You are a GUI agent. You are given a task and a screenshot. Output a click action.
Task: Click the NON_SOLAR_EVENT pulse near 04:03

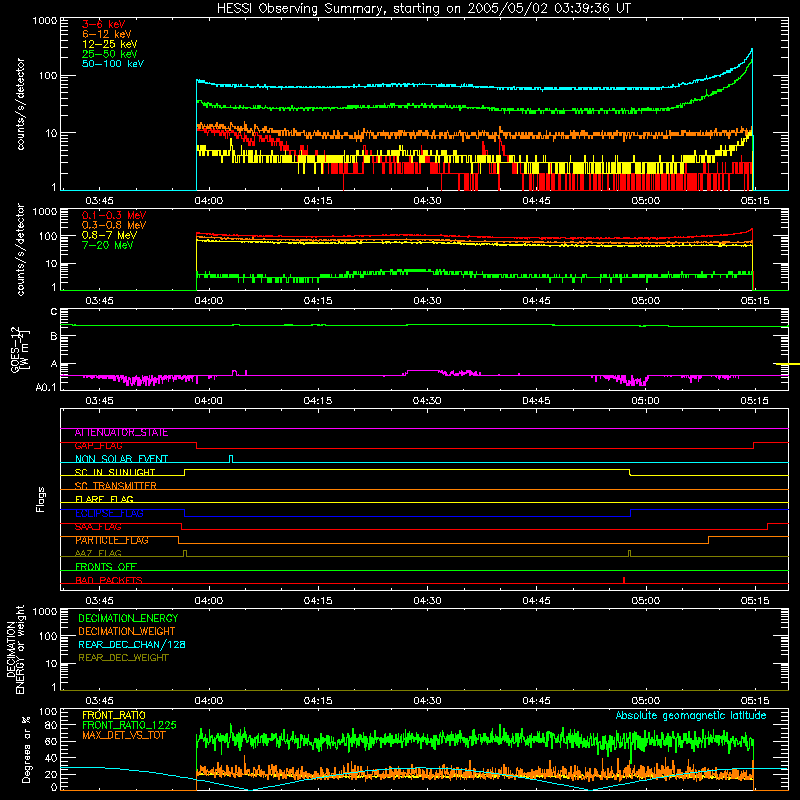click(231, 459)
